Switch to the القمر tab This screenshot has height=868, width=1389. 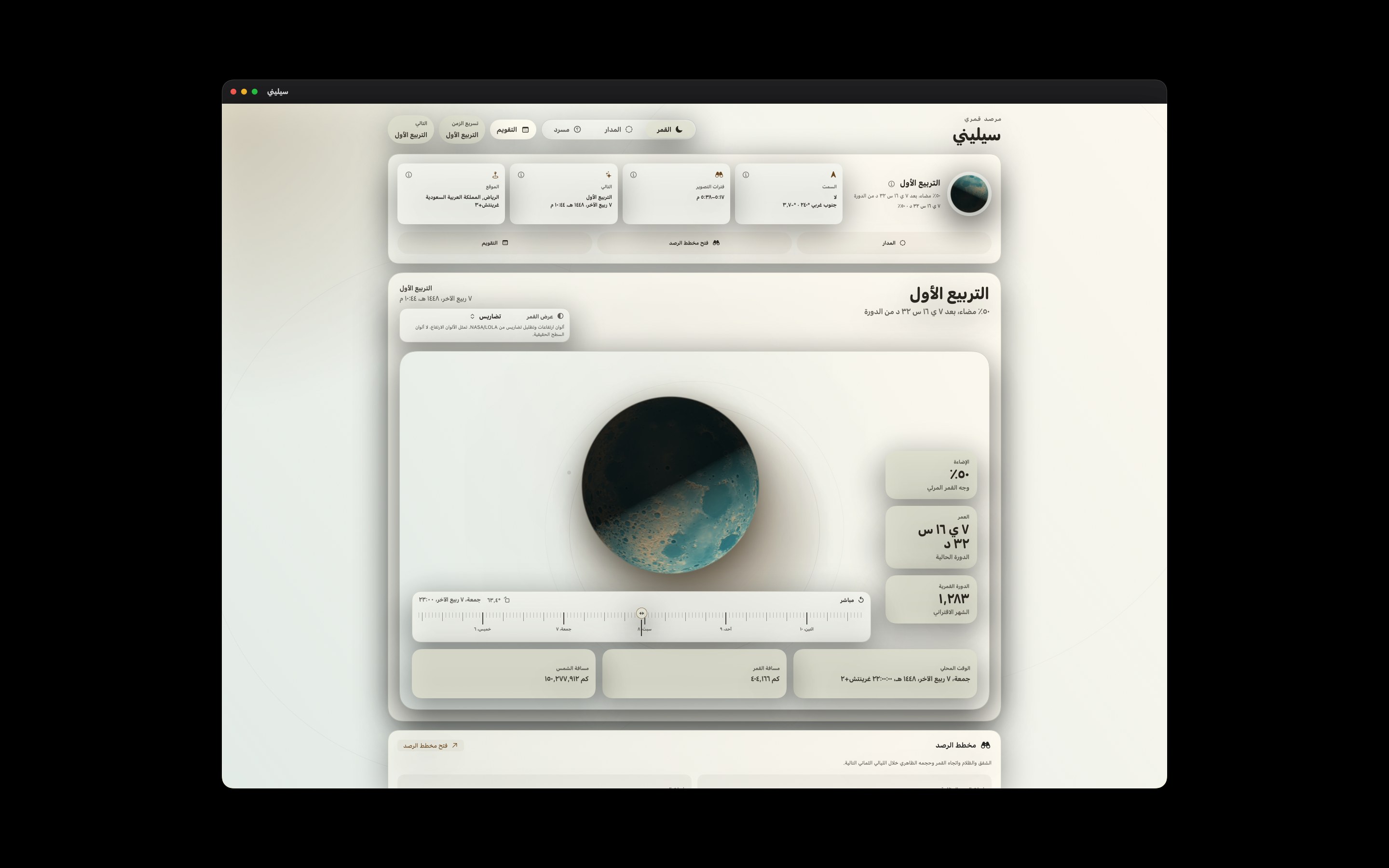pyautogui.click(x=670, y=130)
